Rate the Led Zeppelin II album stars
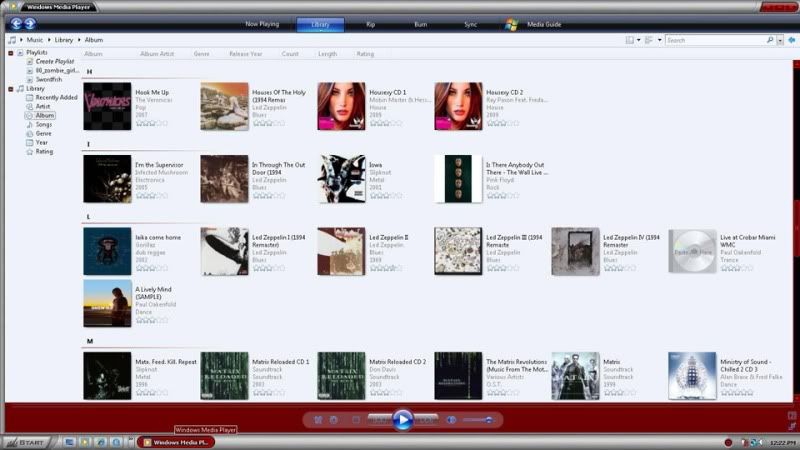Image resolution: width=800 pixels, height=450 pixels. click(x=386, y=268)
